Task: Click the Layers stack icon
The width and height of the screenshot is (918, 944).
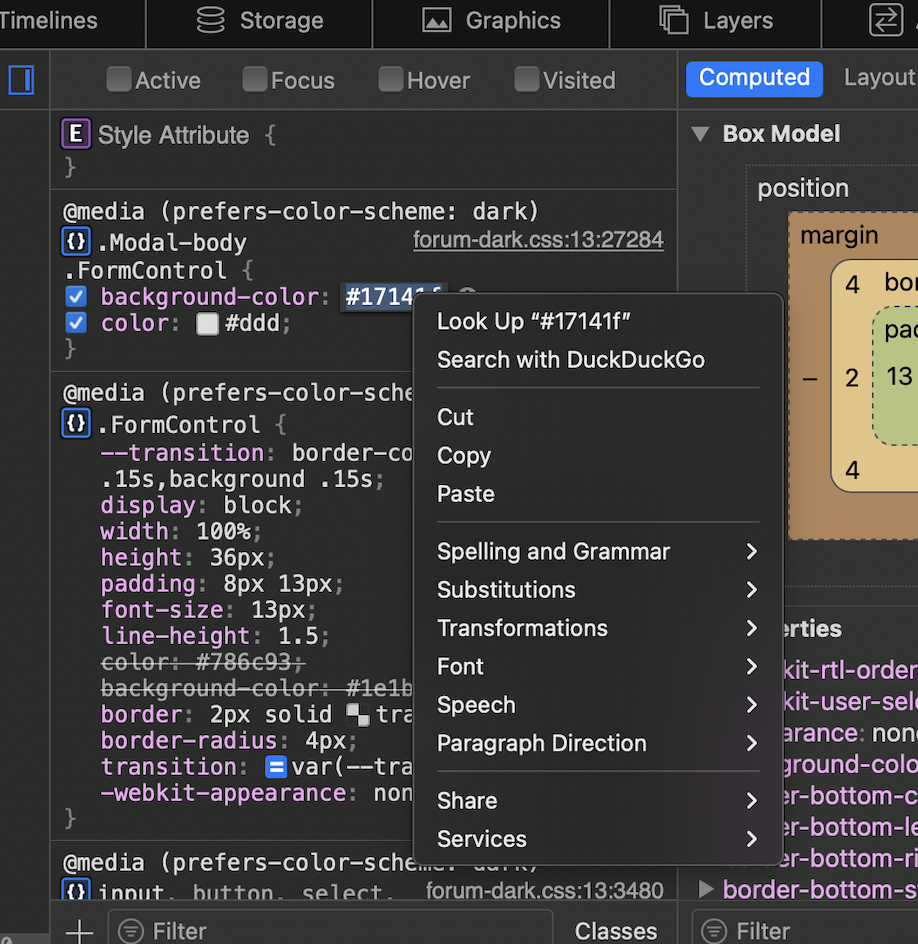Action: [x=674, y=20]
